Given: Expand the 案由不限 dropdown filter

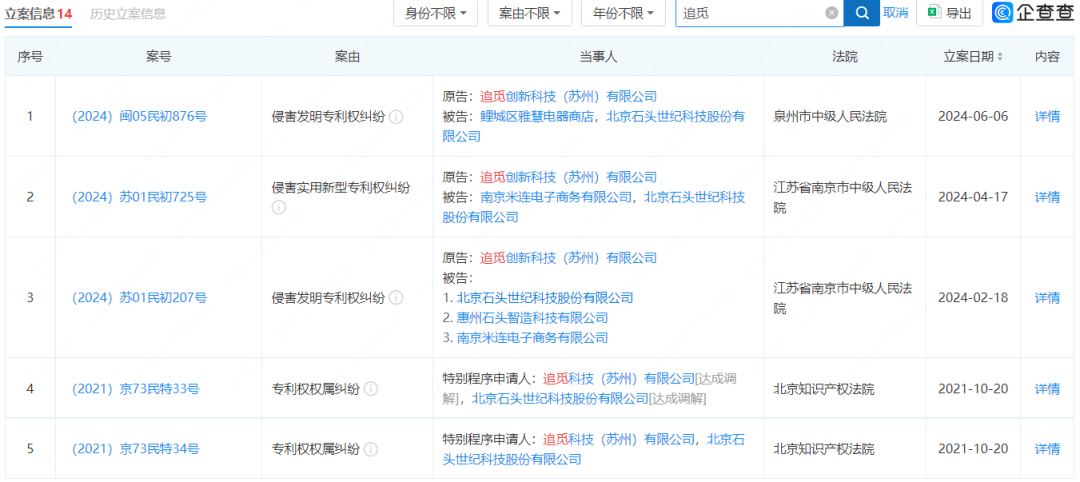Looking at the screenshot, I should pos(529,13).
